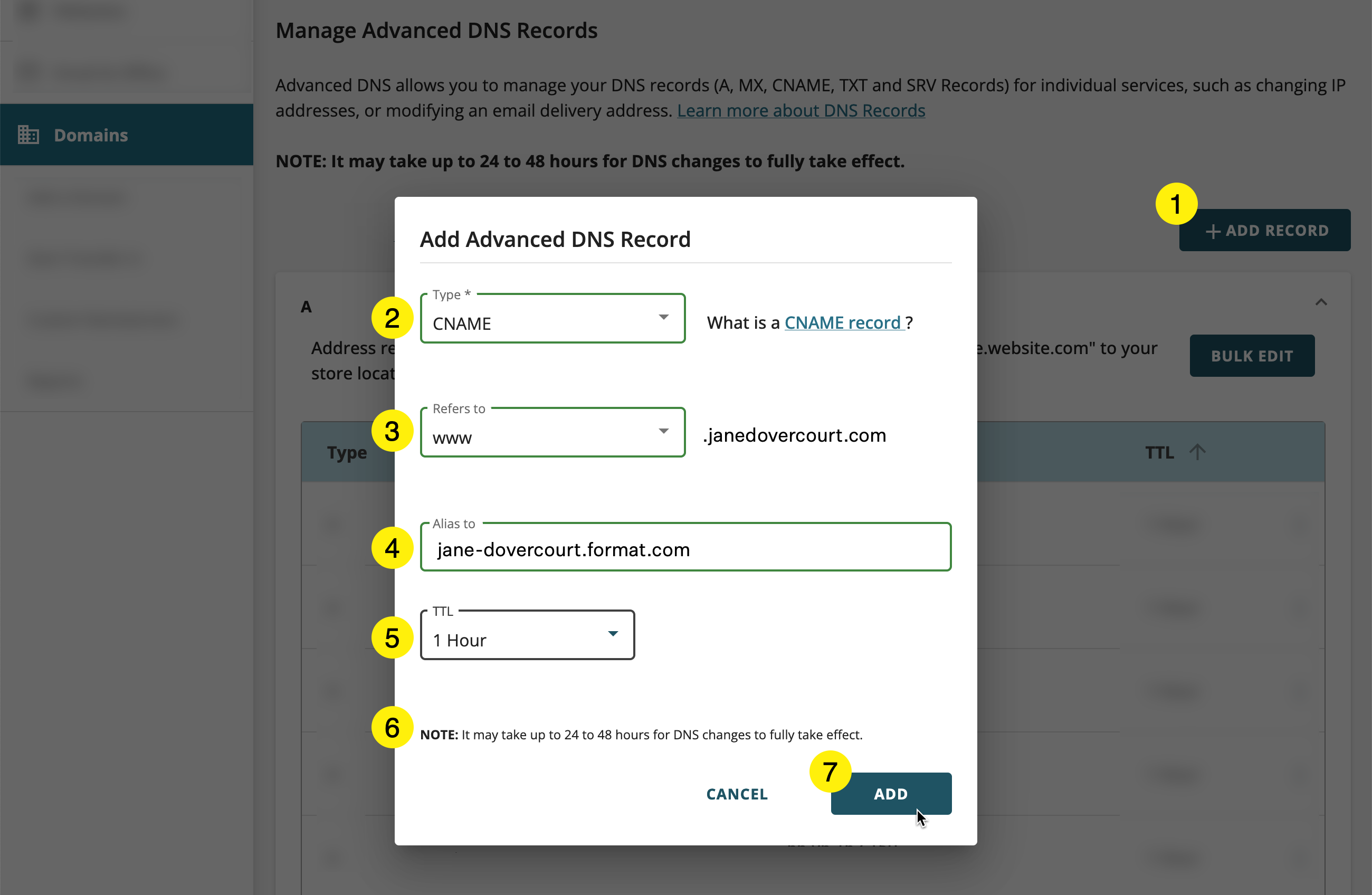1372x895 pixels.
Task: Click the Refers to dropdown chevron icon
Action: [664, 431]
